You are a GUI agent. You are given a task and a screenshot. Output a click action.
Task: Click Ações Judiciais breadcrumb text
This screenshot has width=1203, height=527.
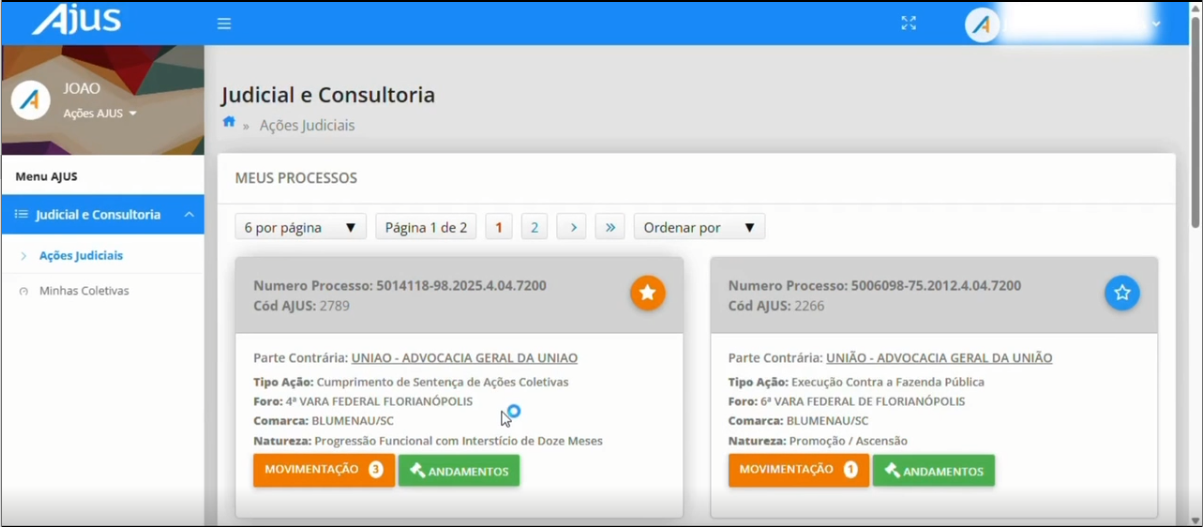(x=307, y=125)
